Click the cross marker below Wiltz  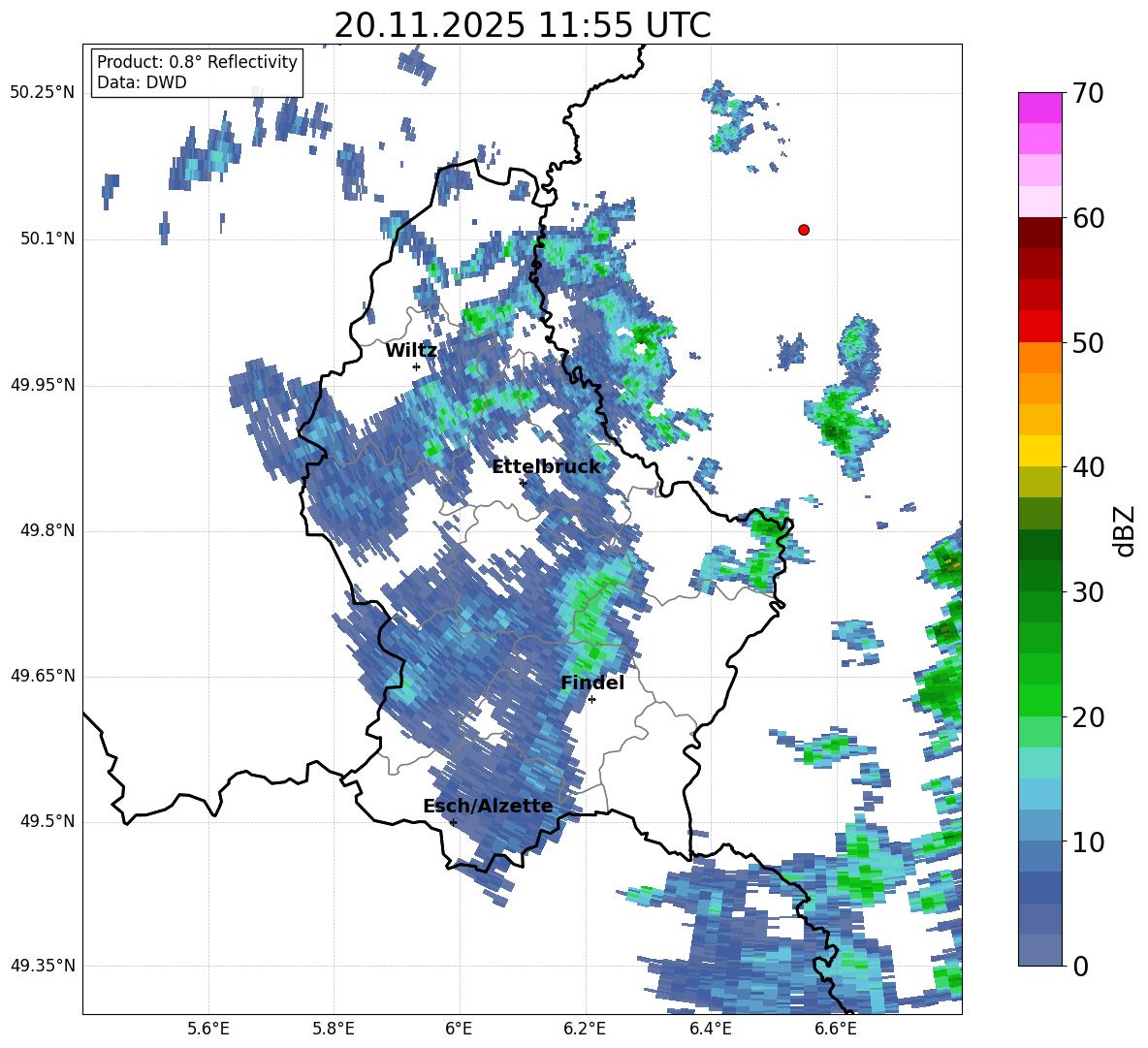pyautogui.click(x=416, y=366)
